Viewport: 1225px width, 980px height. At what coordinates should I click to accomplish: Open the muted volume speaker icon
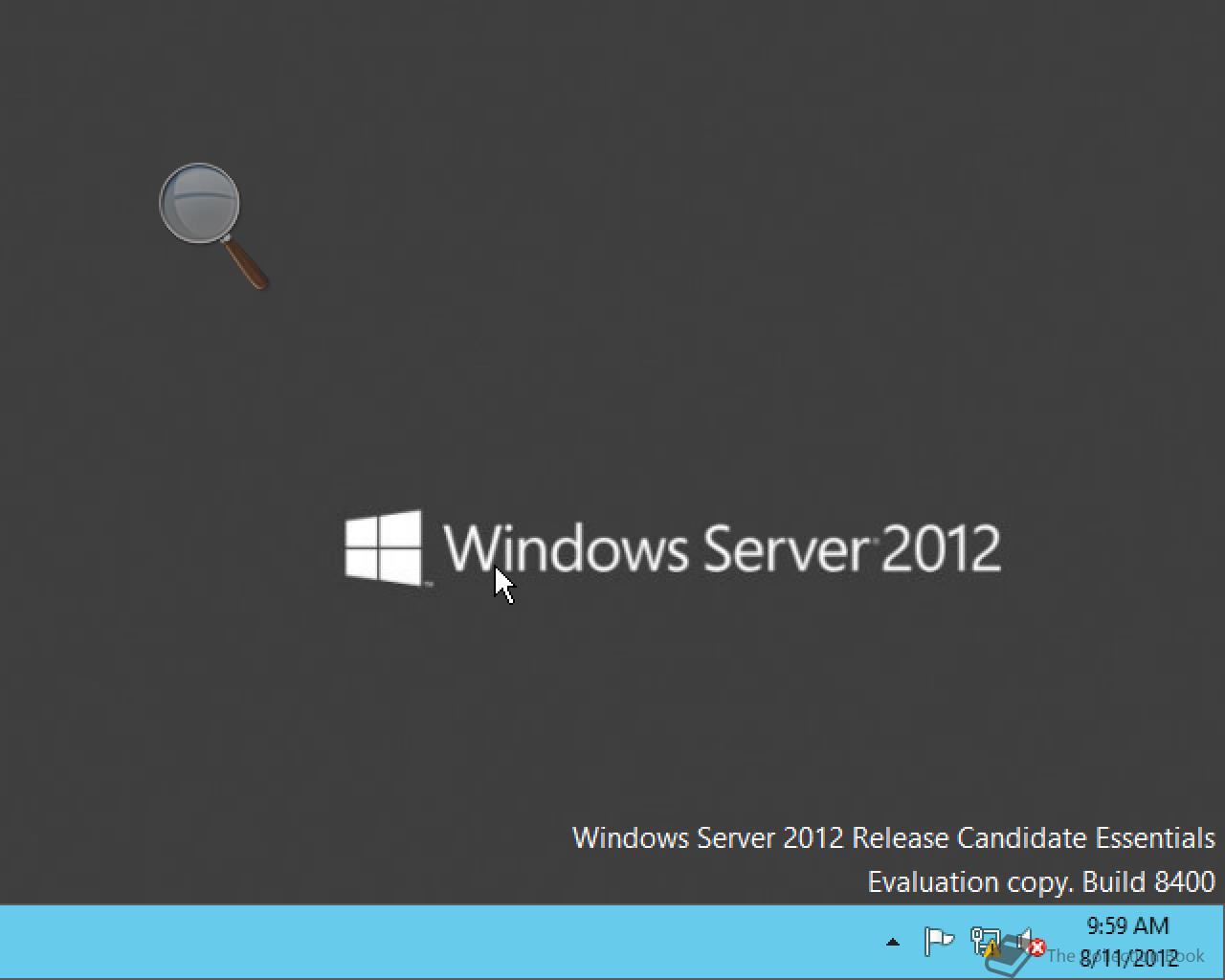[1030, 943]
